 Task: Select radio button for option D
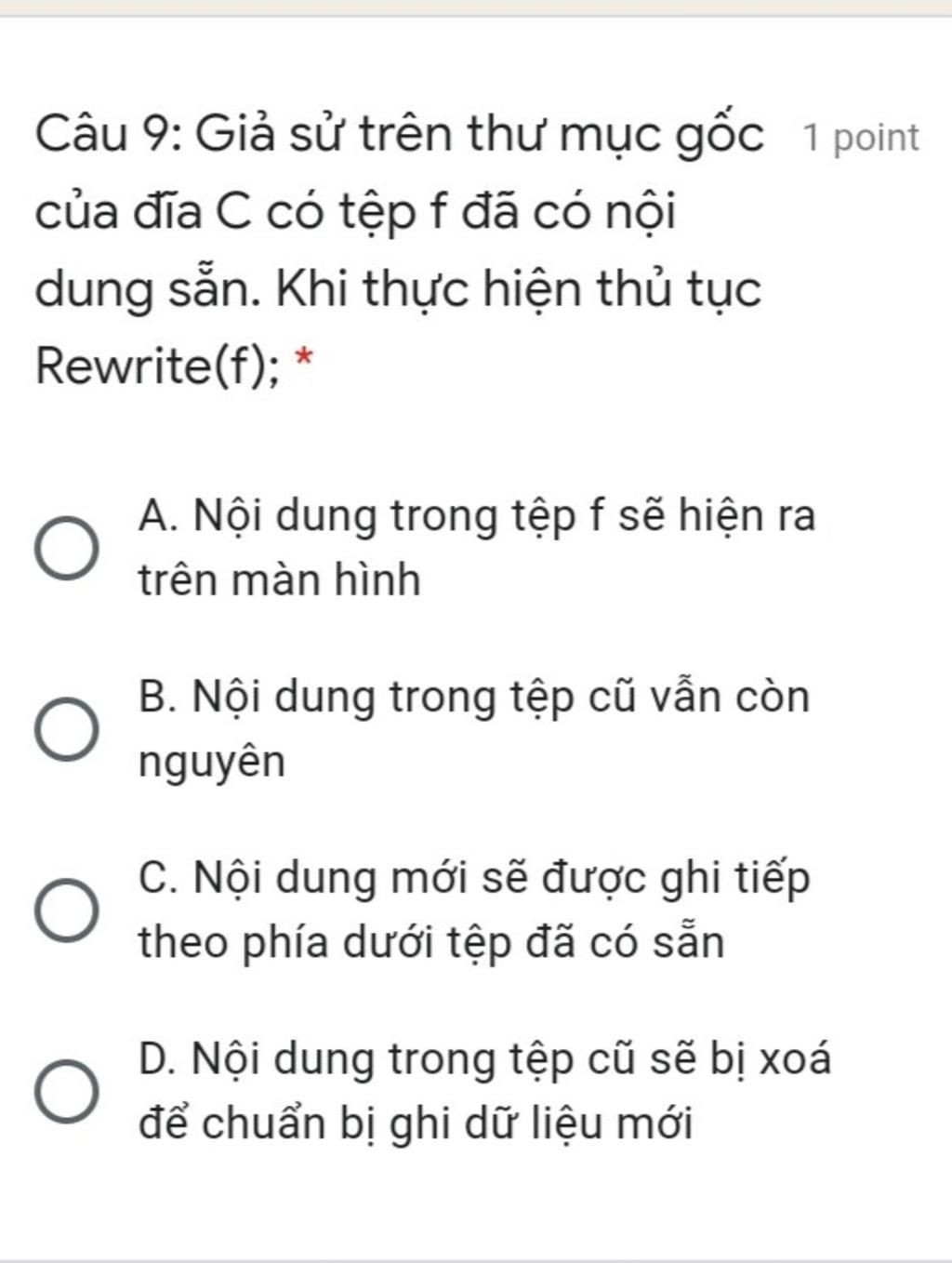click(67, 1092)
